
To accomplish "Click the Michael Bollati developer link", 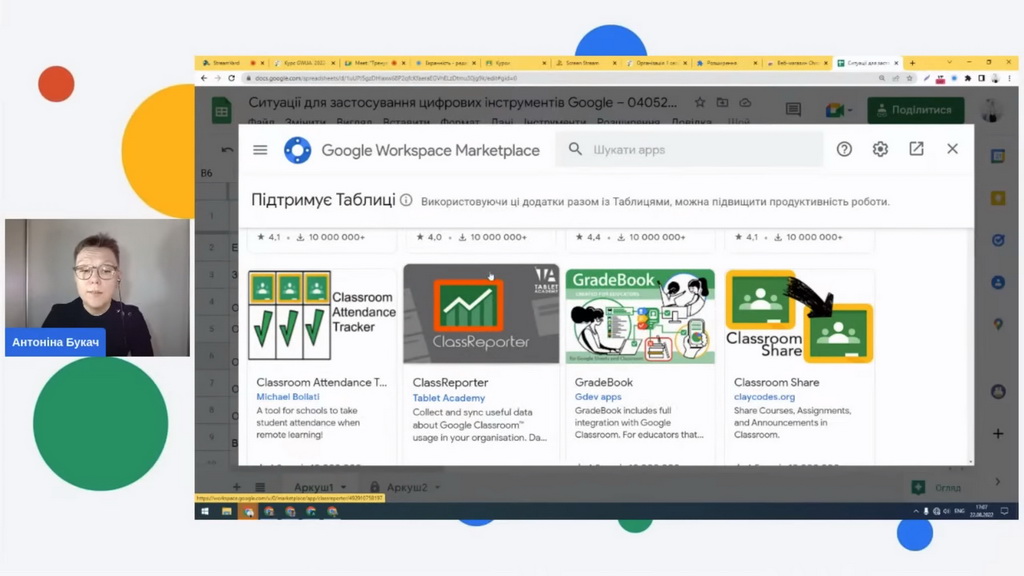I will pyautogui.click(x=287, y=396).
